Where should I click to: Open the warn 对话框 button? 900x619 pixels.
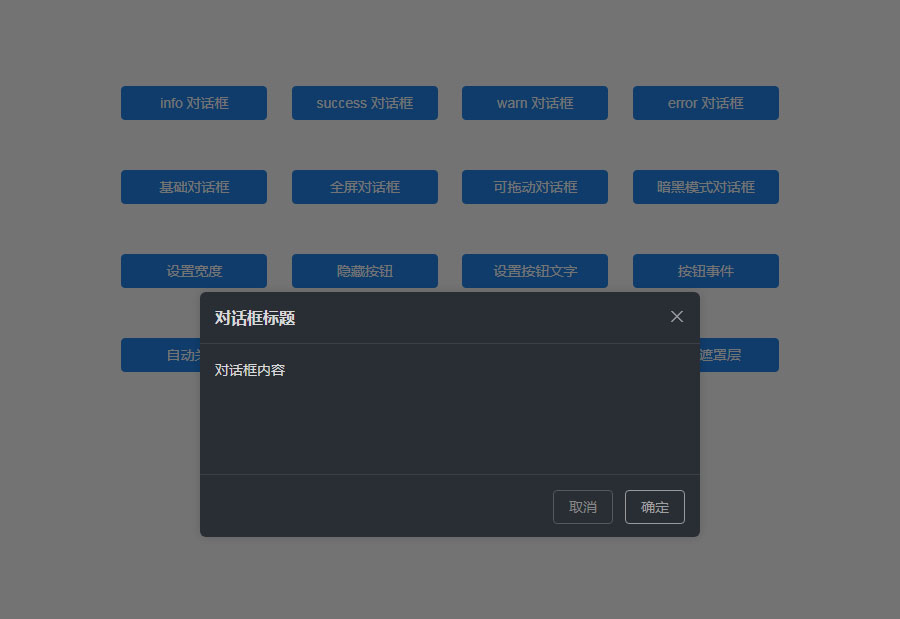click(535, 103)
